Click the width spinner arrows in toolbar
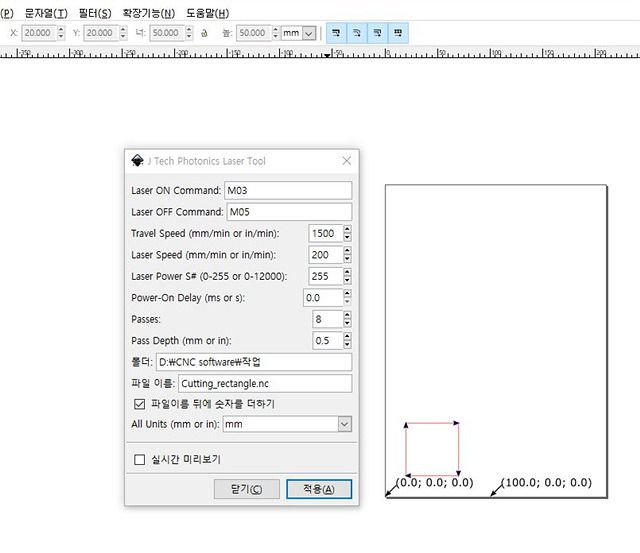Image resolution: width=640 pixels, height=553 pixels. (x=189, y=33)
